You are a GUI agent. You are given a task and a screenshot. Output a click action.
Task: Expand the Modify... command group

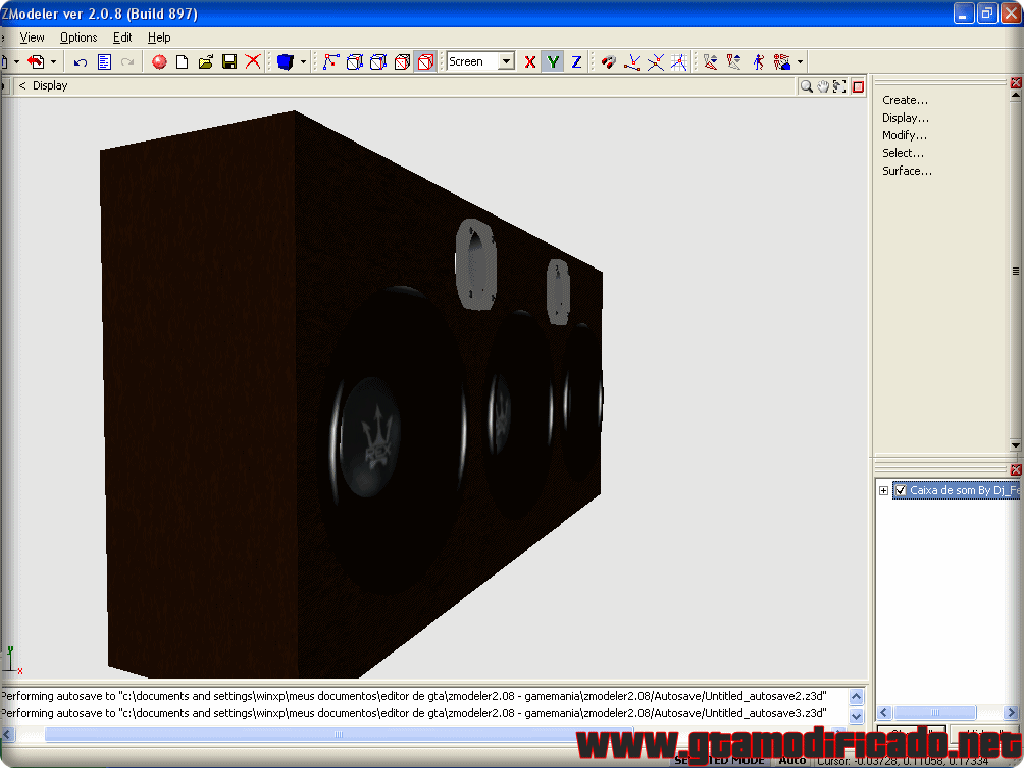pos(904,135)
